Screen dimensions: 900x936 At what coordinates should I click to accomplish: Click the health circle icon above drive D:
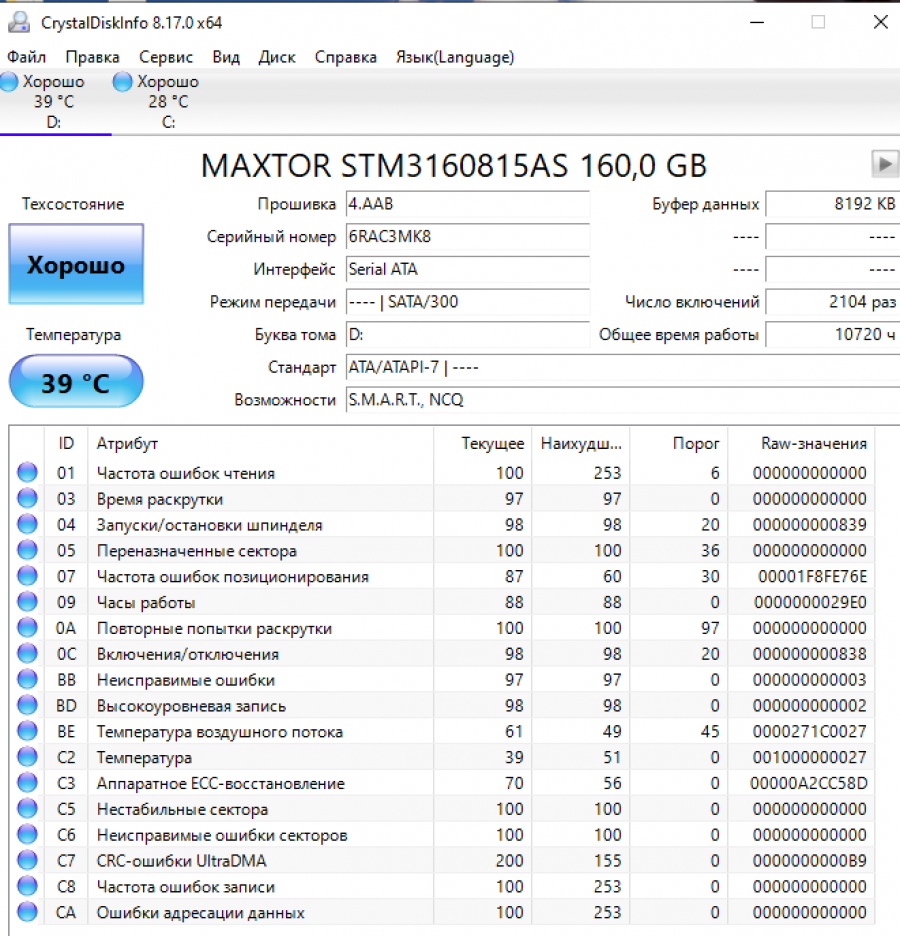click(10, 82)
